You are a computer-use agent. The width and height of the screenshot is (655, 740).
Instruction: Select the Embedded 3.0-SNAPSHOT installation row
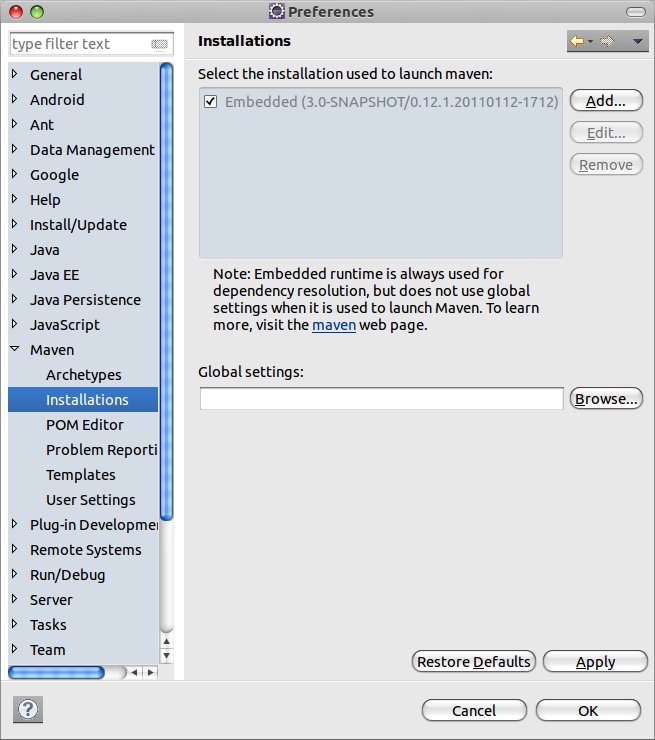pos(381,102)
